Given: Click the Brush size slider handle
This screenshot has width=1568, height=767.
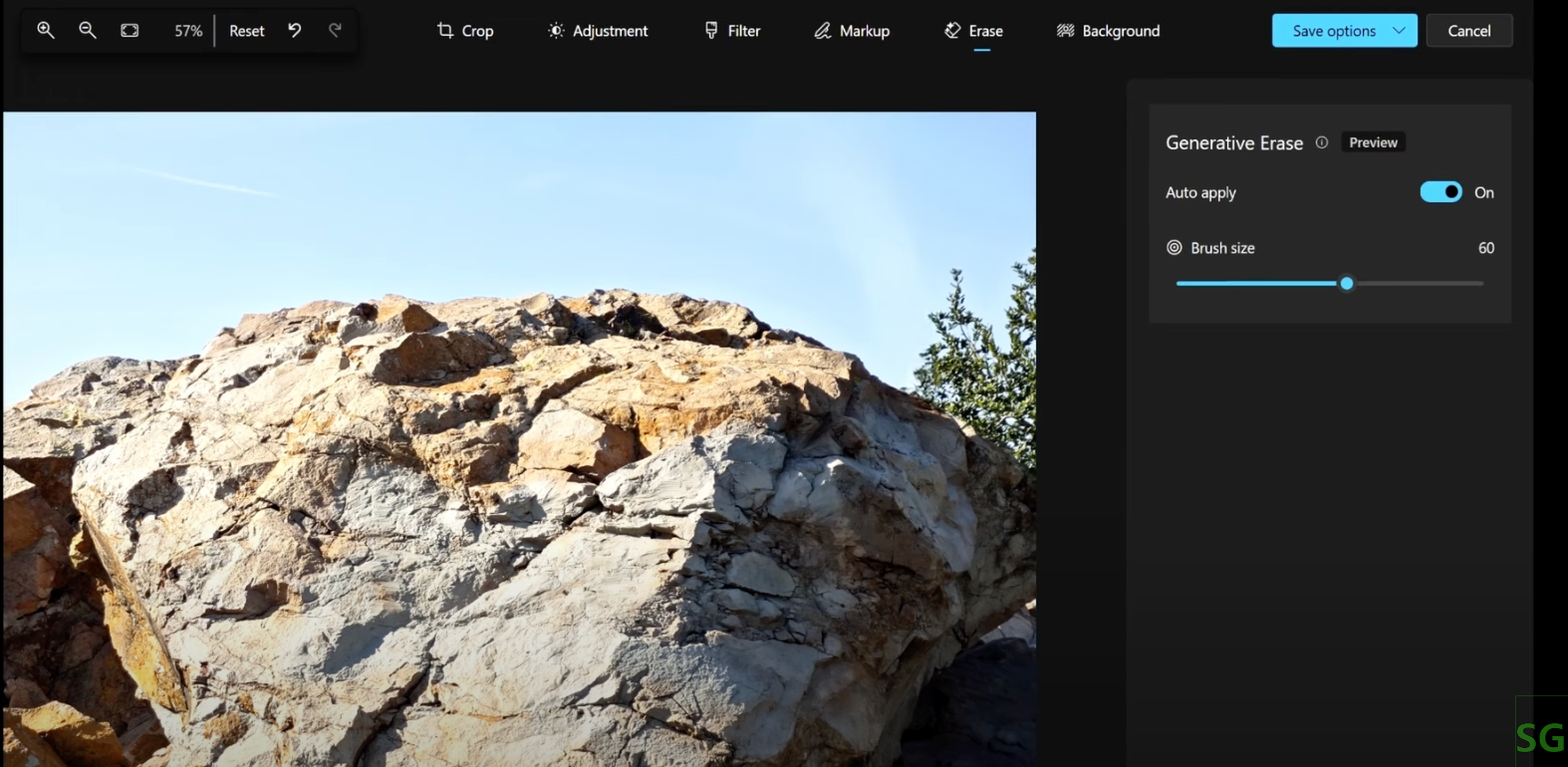Looking at the screenshot, I should coord(1347,284).
